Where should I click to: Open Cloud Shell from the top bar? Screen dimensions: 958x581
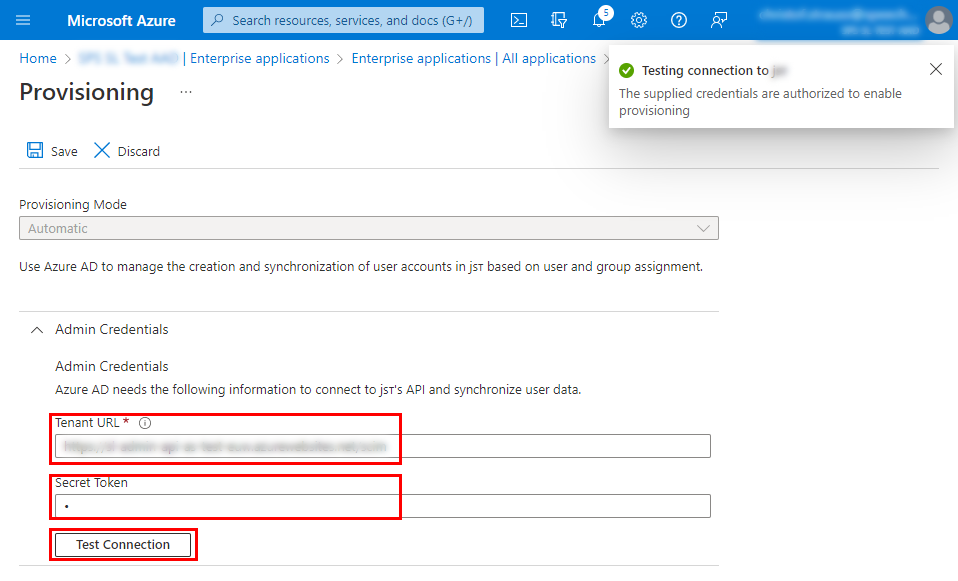(x=519, y=20)
